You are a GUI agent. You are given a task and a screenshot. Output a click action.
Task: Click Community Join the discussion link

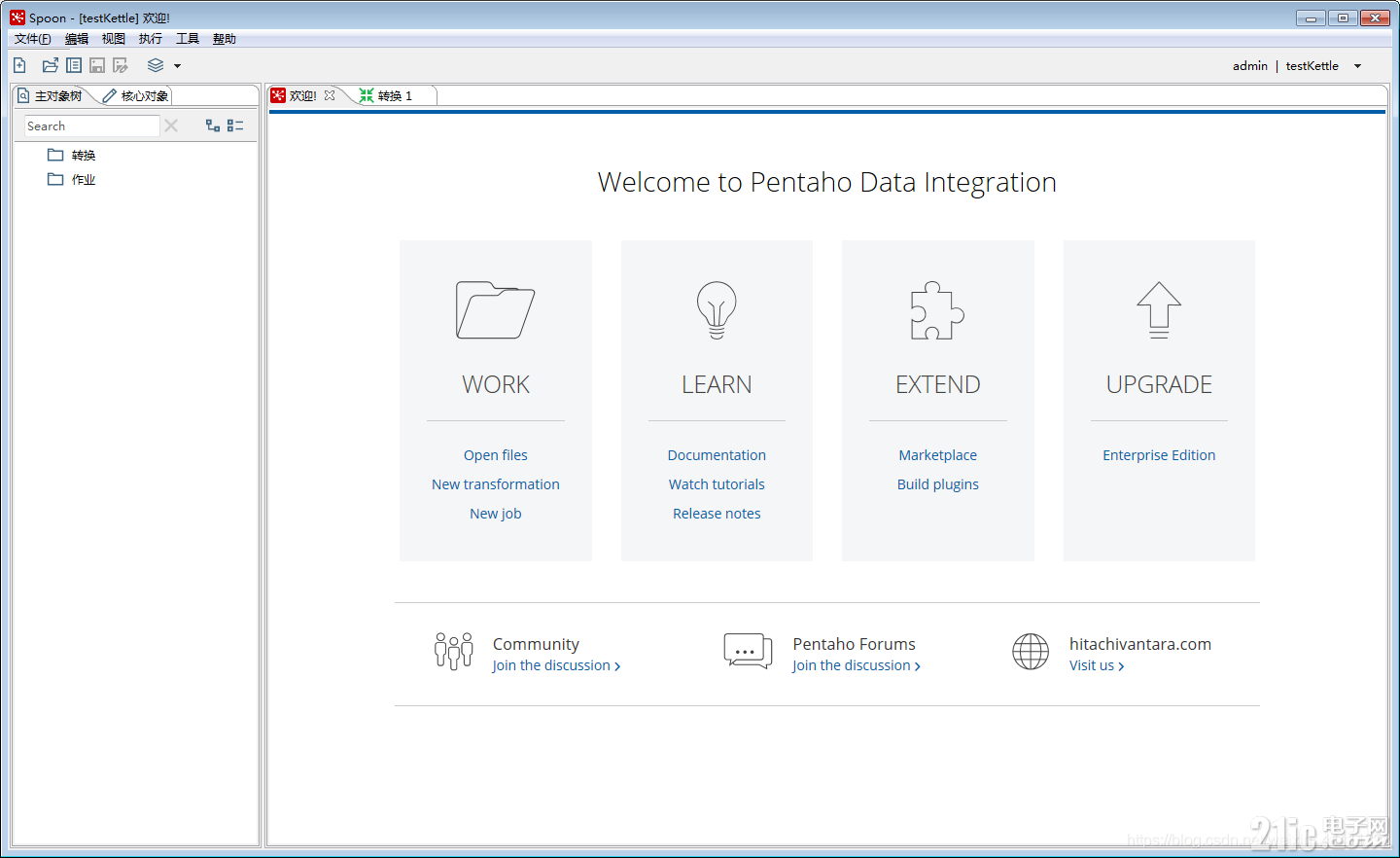[556, 665]
